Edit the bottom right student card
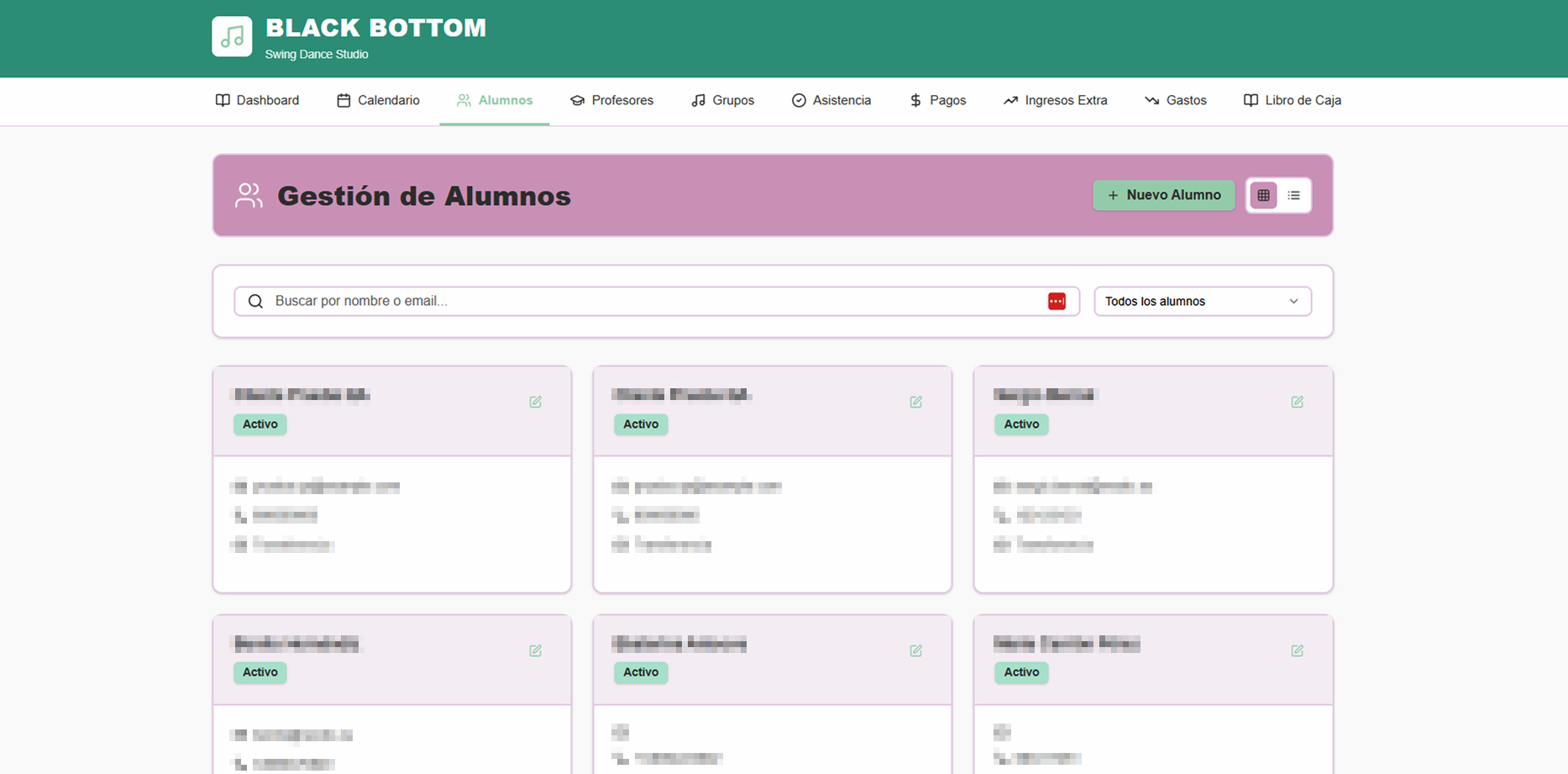Viewport: 1568px width, 774px height. [1297, 650]
